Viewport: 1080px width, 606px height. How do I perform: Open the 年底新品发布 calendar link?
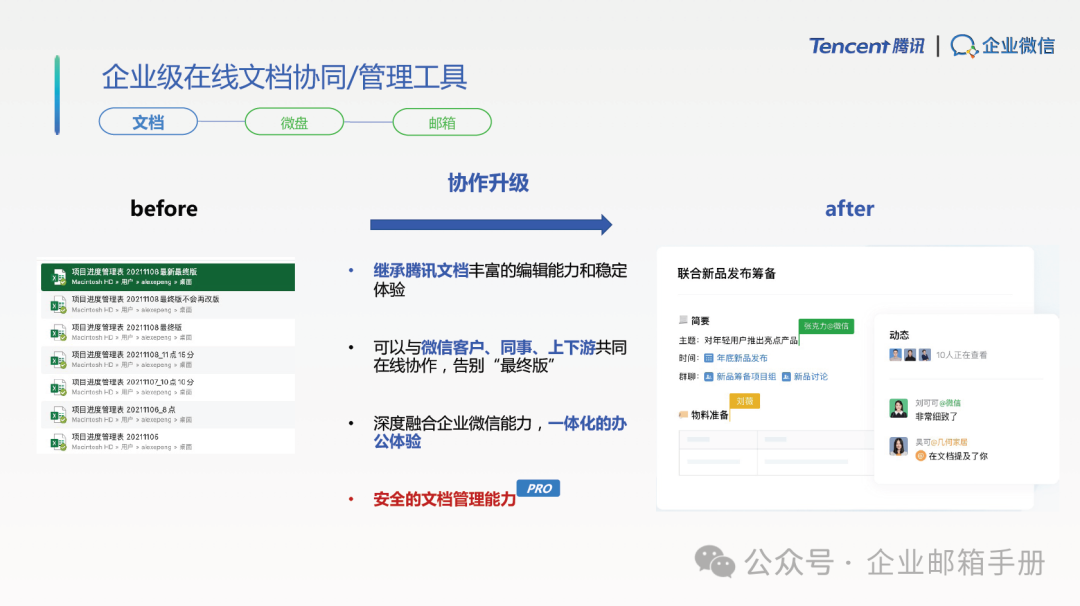click(742, 358)
